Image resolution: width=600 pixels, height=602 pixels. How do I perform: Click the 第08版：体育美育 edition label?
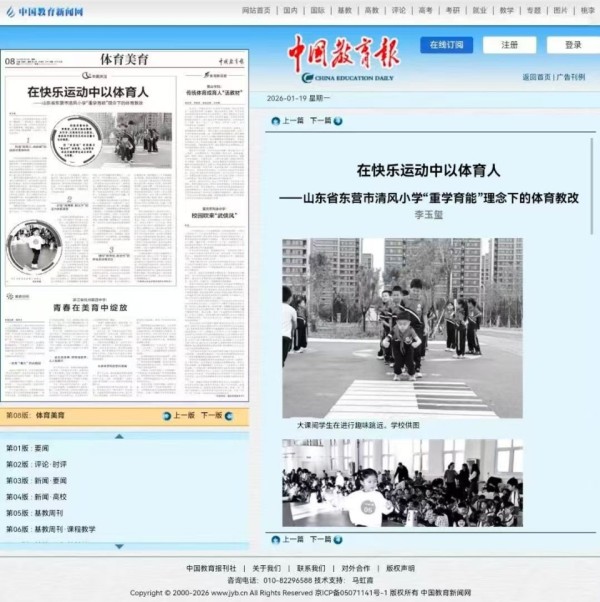tap(35, 415)
